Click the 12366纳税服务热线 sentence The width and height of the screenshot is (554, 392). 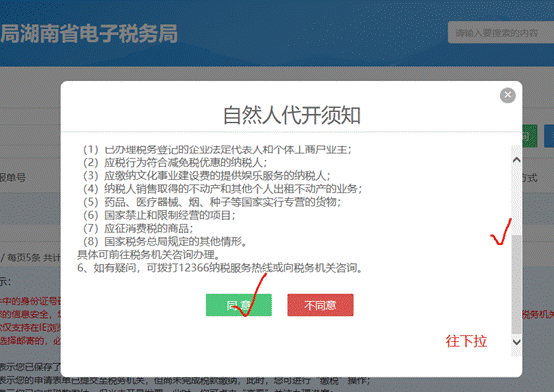click(x=220, y=268)
